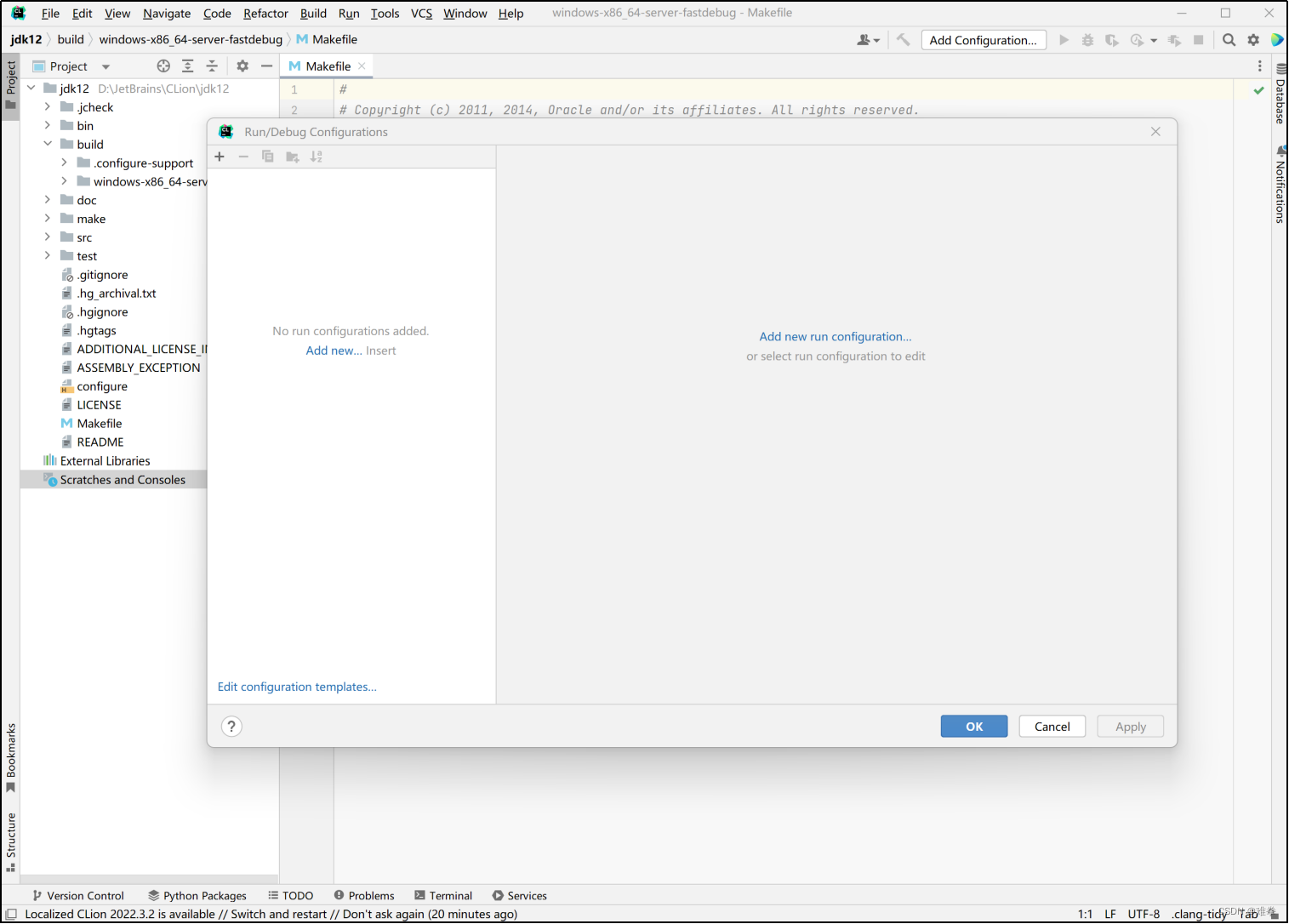Viewport: 1289px width, 924px height.
Task: Click the minus icon to remove a configuration
Action: point(243,157)
